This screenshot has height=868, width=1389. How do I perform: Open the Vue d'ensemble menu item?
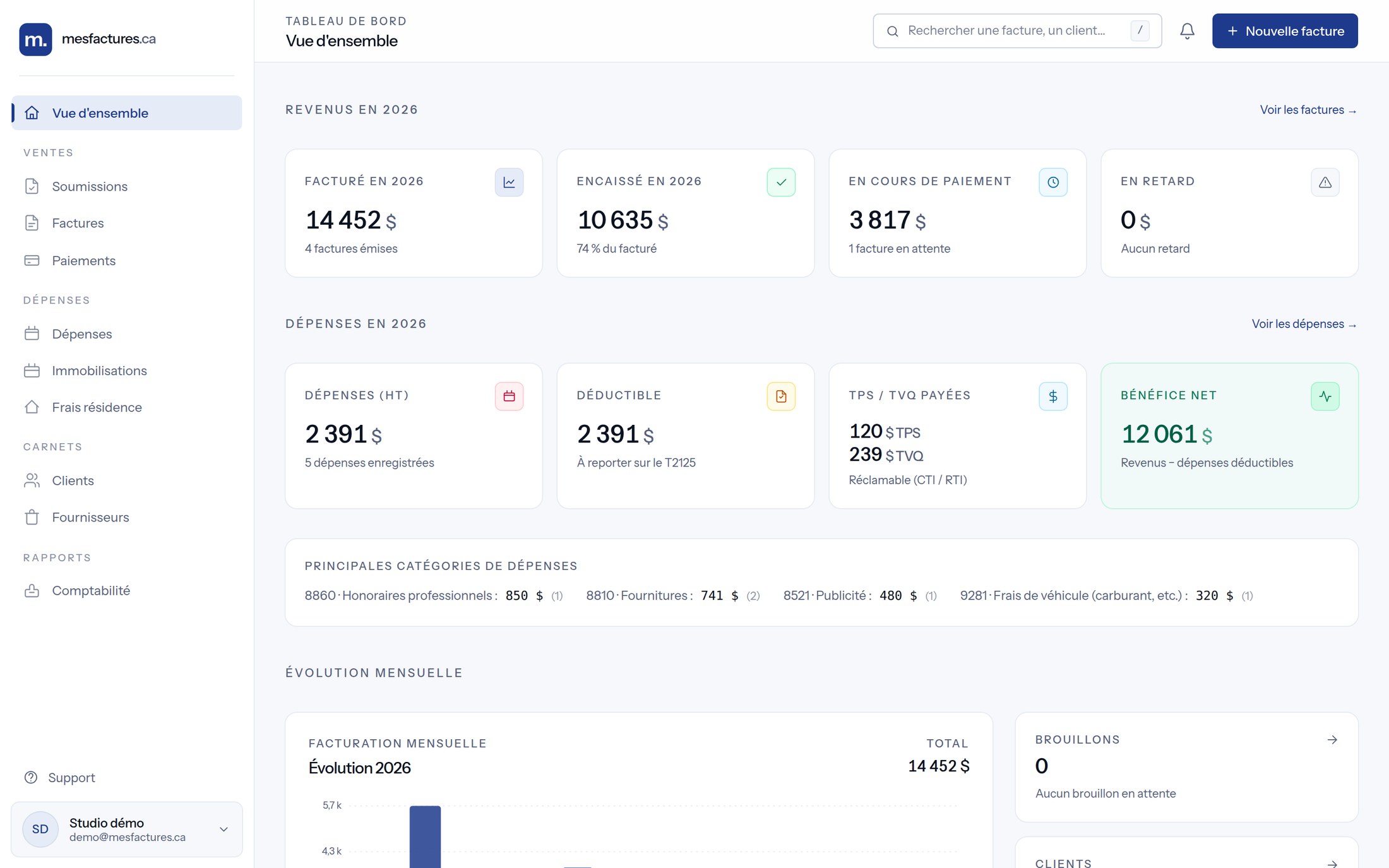(x=126, y=113)
